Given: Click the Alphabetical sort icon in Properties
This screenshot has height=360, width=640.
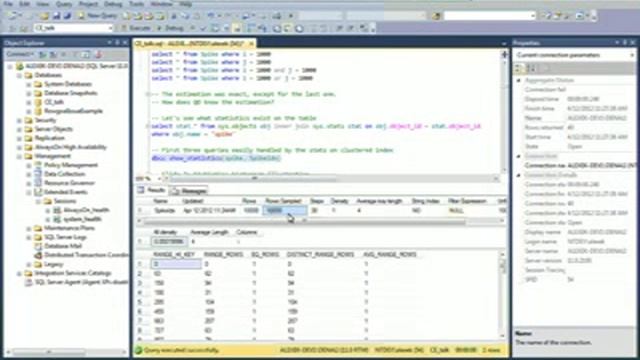Looking at the screenshot, I should [x=531, y=68].
